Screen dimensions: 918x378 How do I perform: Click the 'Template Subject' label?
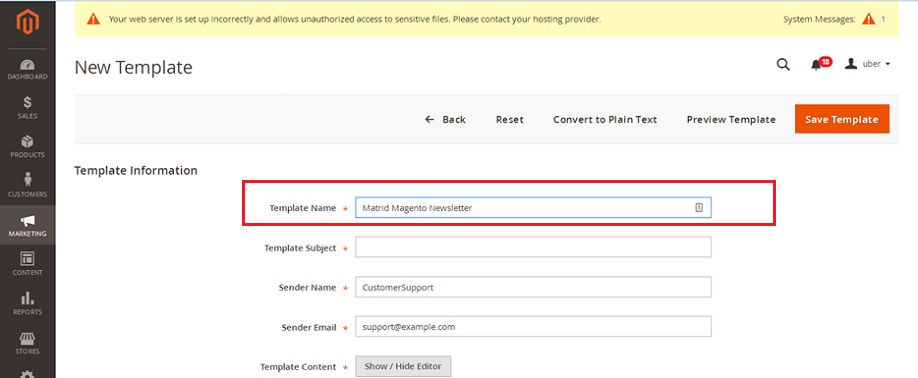pos(300,248)
